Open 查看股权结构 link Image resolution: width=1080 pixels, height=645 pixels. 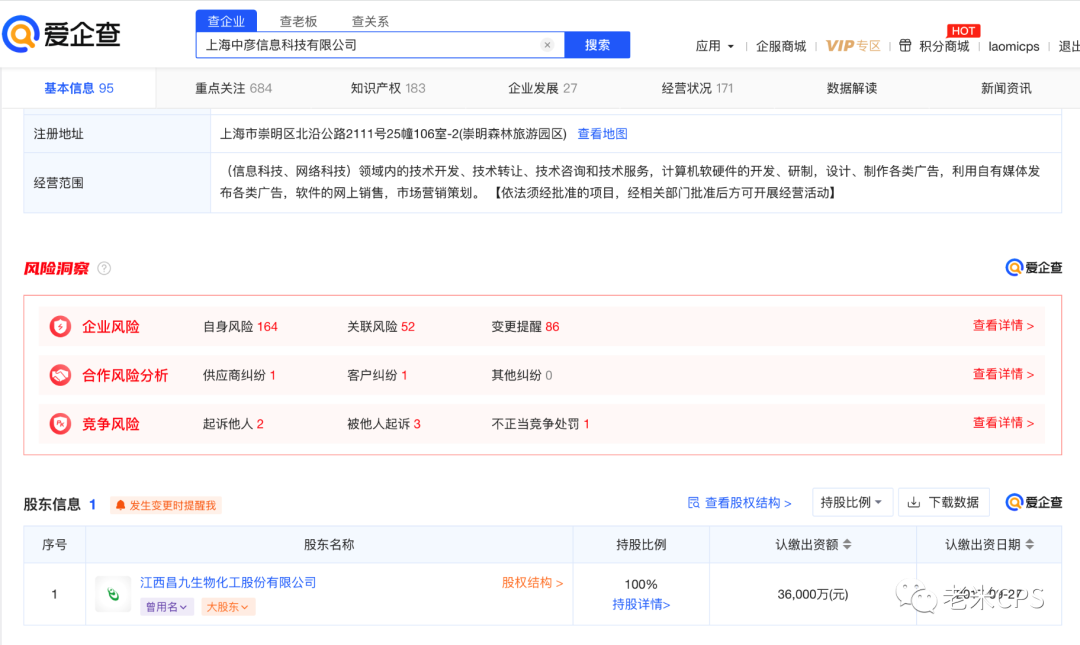(747, 502)
